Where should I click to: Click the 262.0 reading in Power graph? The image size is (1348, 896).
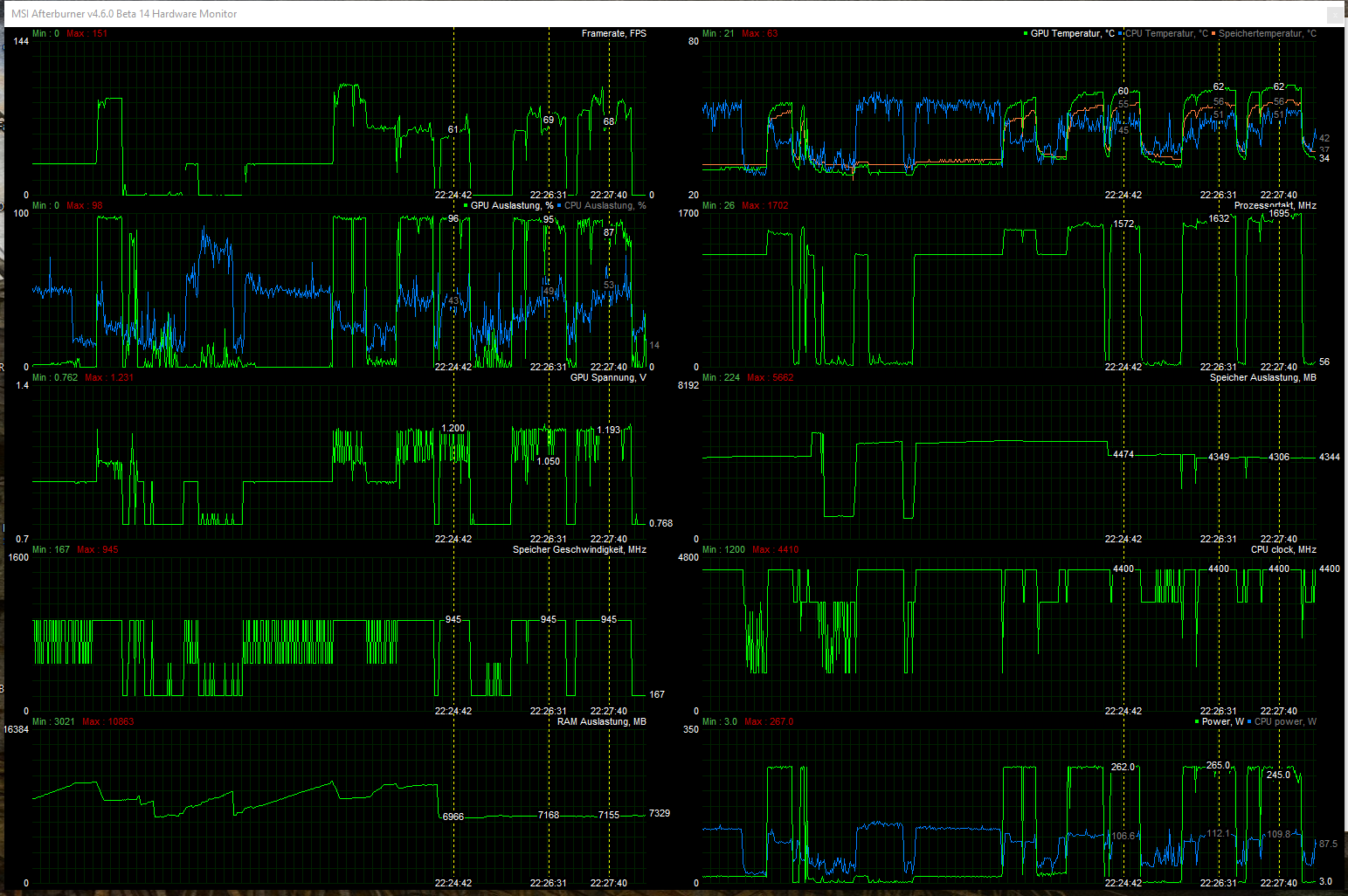1123,768
